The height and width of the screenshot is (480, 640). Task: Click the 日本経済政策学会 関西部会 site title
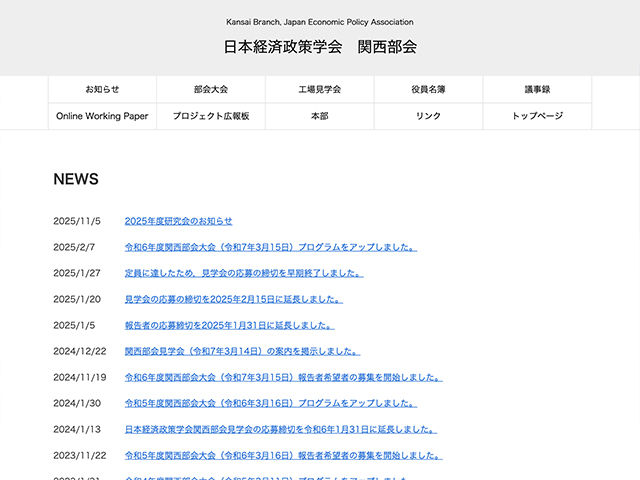tap(320, 47)
